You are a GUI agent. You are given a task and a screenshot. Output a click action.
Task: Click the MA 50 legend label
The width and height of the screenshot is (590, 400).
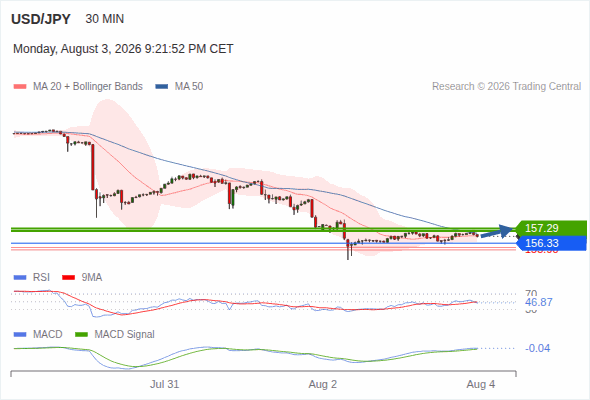pos(189,87)
